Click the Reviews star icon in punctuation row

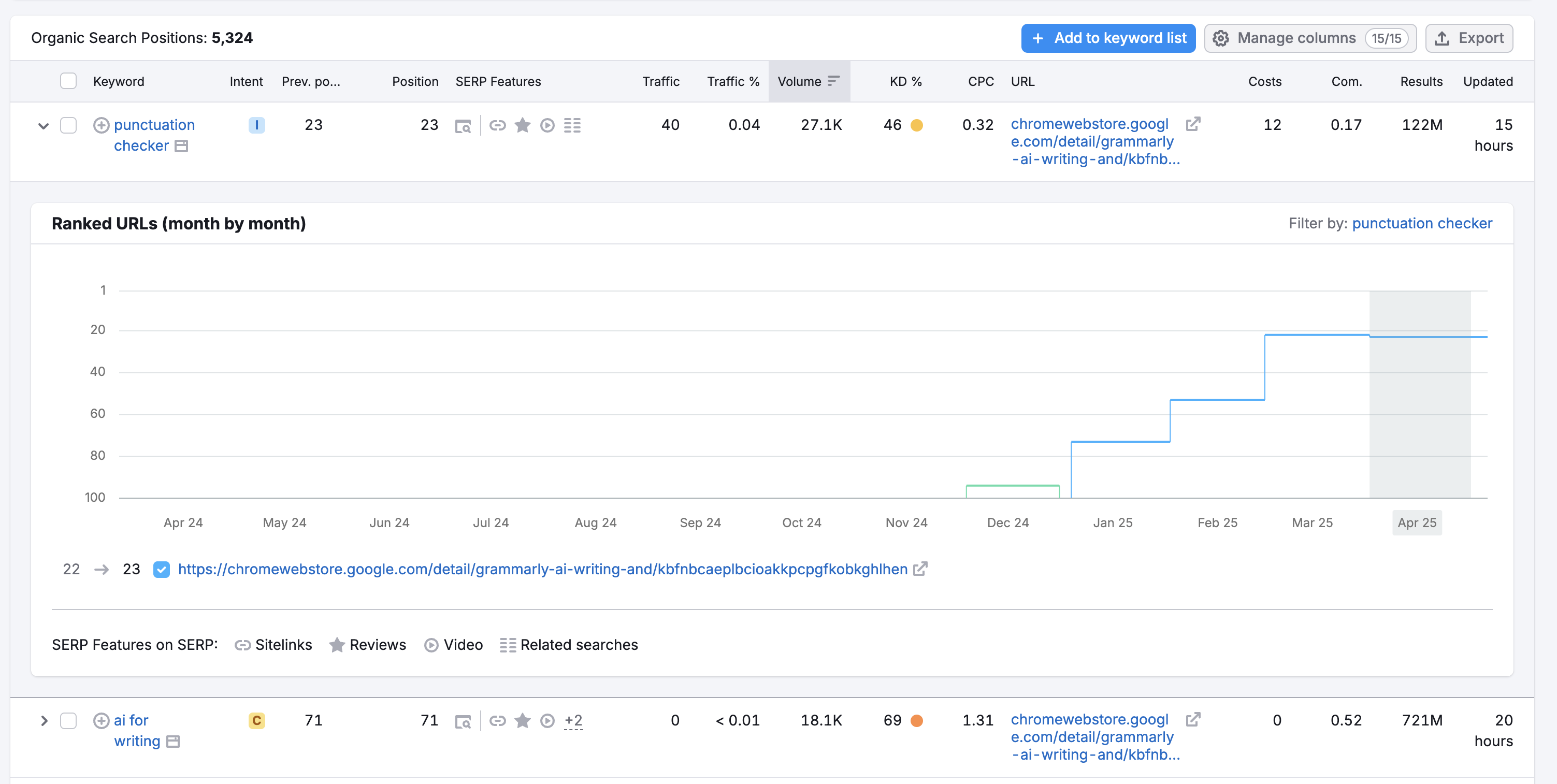522,125
